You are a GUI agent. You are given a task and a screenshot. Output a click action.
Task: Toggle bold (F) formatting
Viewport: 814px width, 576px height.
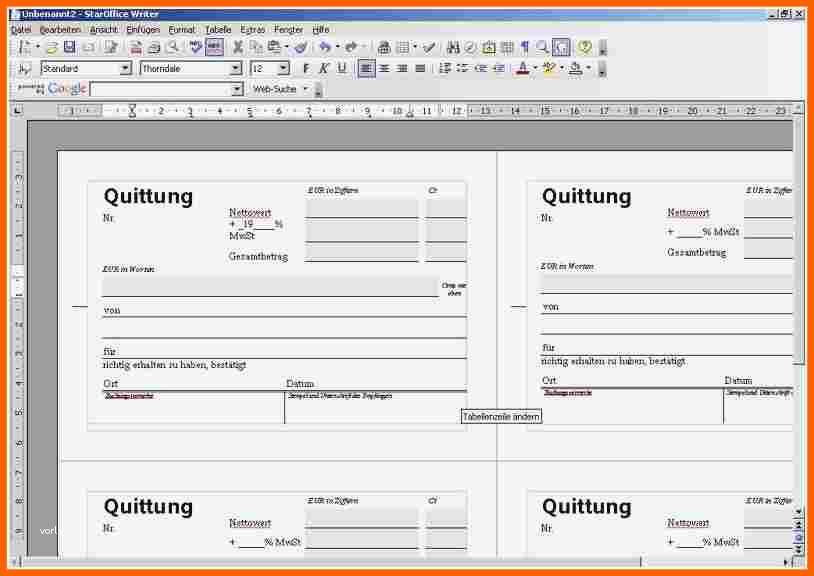[x=306, y=68]
